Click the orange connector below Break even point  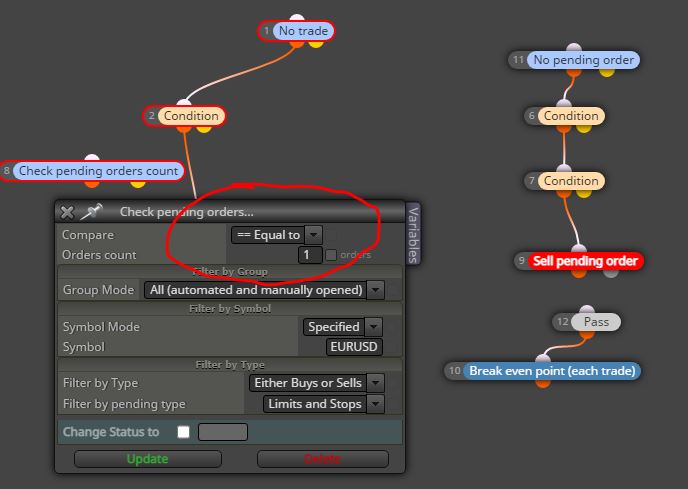(543, 384)
